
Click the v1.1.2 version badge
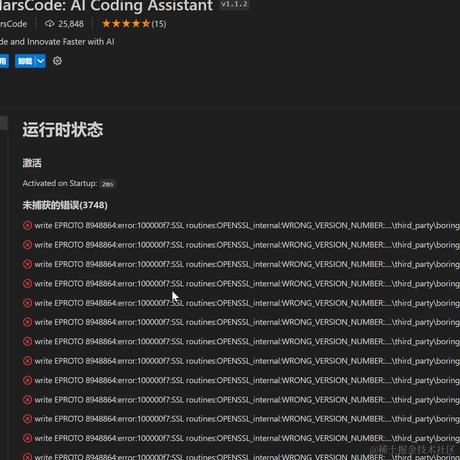234,4
